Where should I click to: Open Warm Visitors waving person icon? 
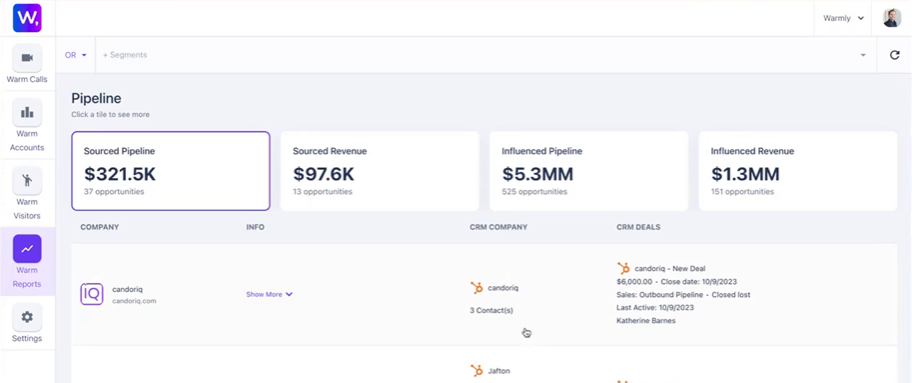point(27,180)
